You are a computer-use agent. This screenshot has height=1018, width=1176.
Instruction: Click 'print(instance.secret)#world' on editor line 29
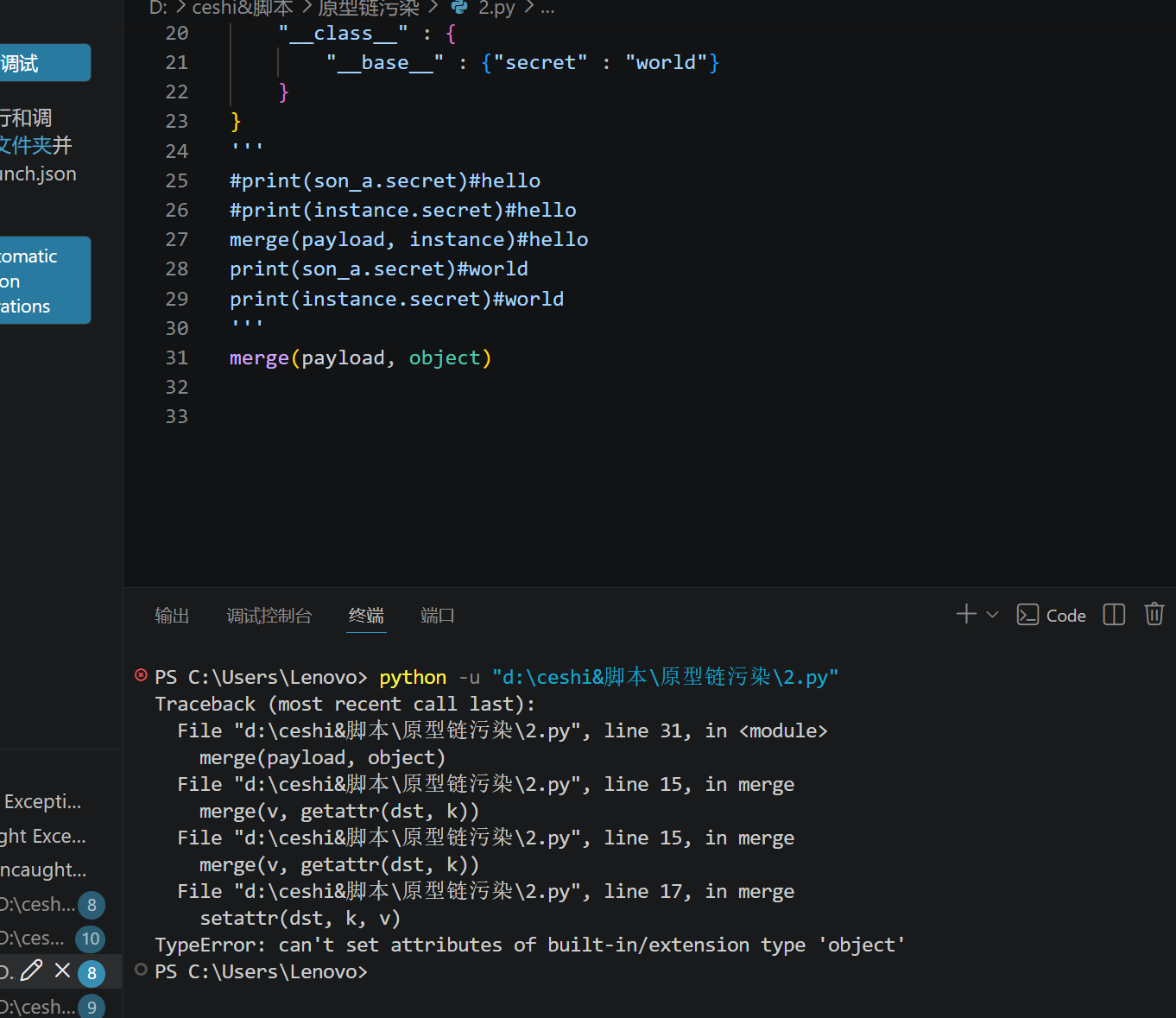[x=396, y=299]
